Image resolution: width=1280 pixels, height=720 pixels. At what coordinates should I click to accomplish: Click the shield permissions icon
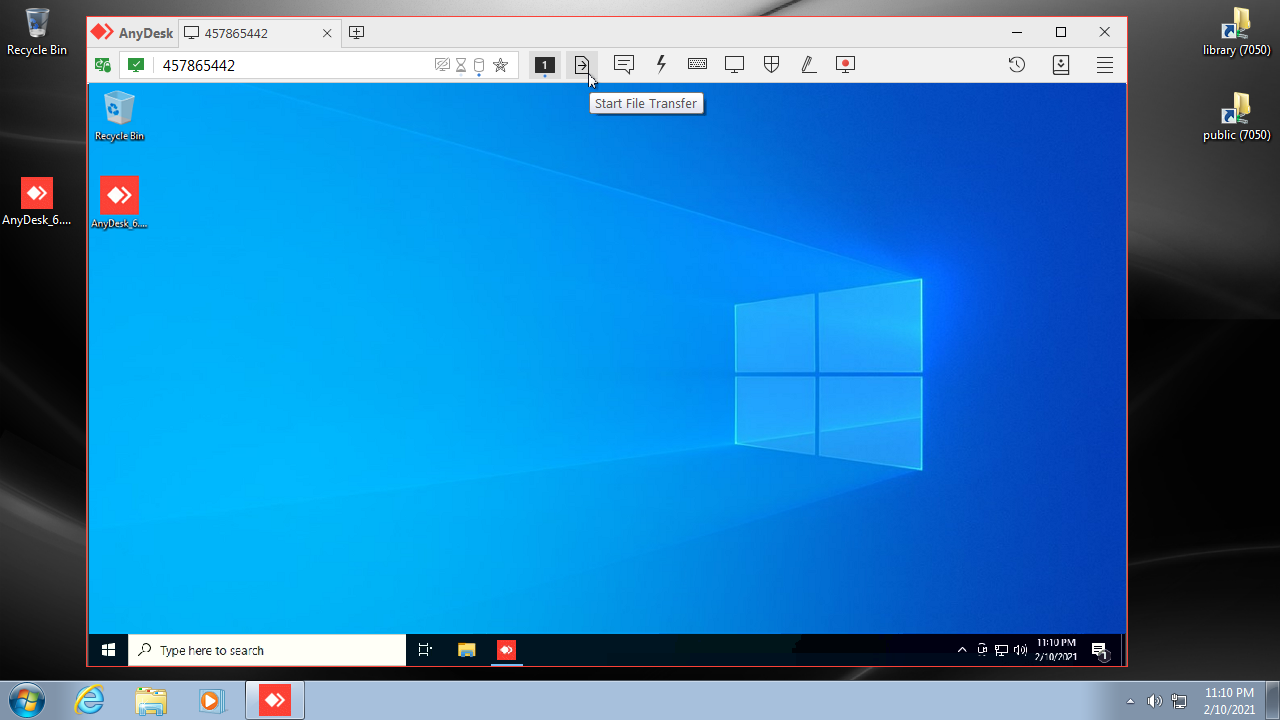tap(771, 65)
